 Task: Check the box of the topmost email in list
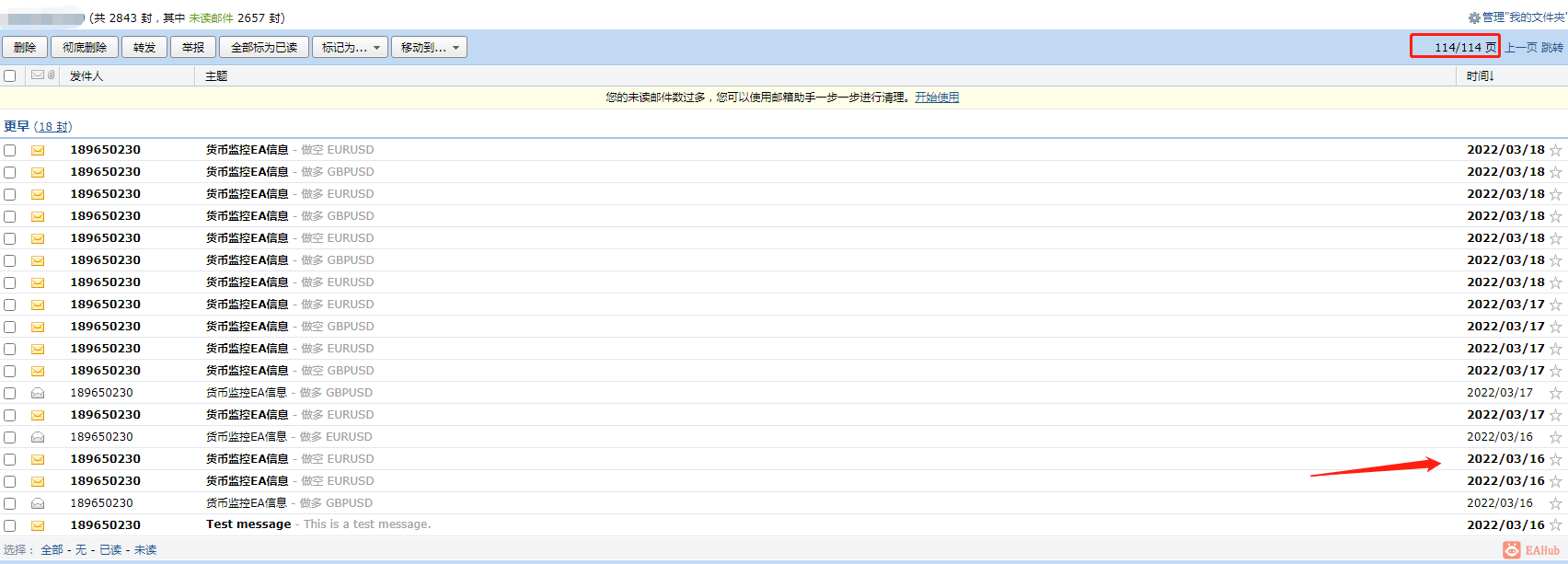coord(10,150)
